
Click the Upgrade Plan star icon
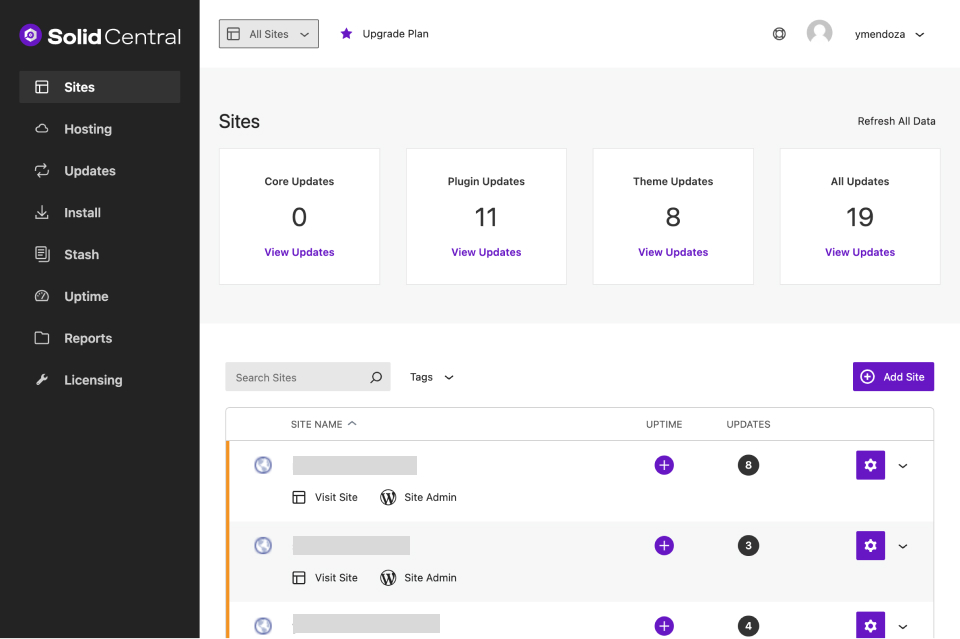(x=347, y=34)
